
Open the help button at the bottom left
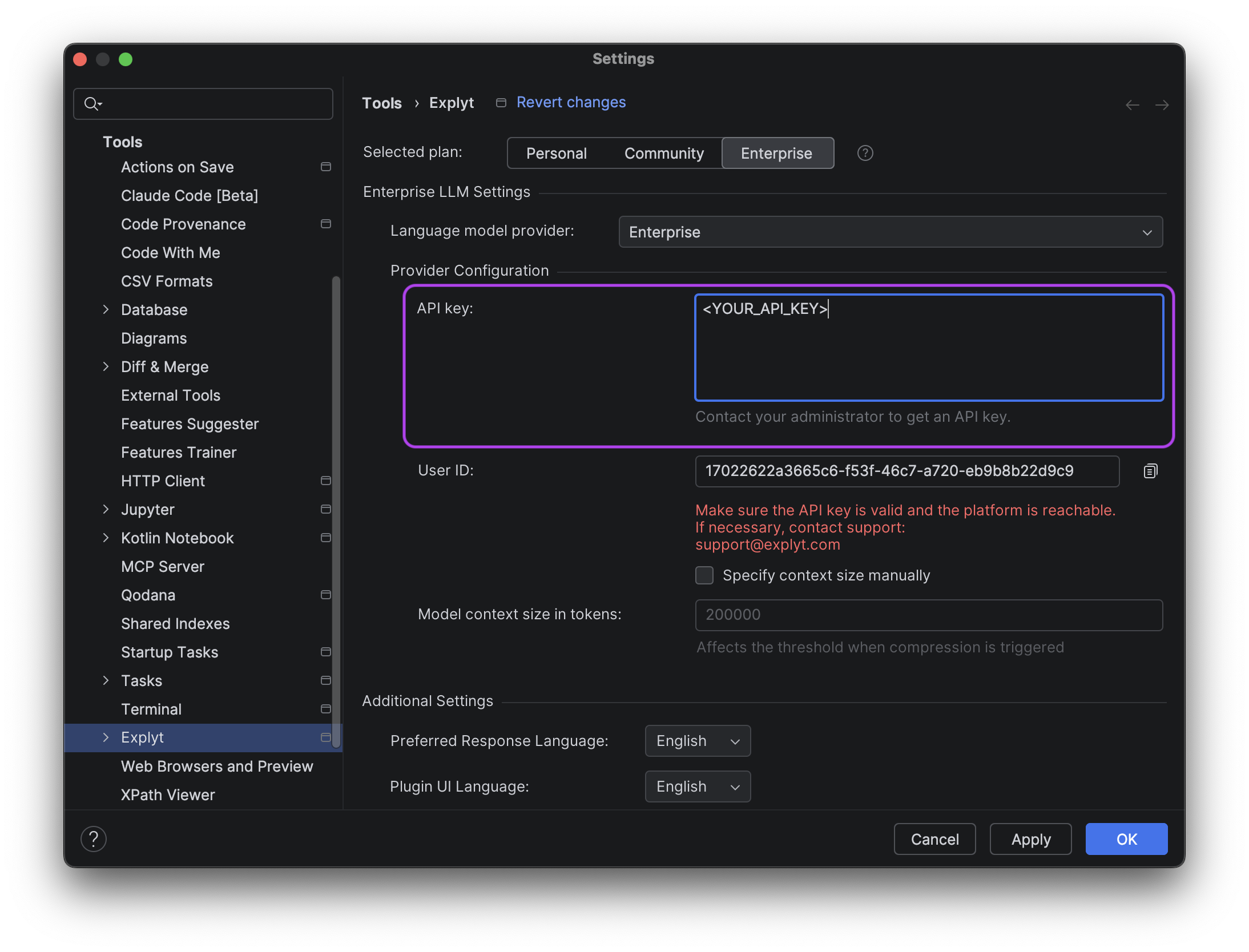pyautogui.click(x=94, y=838)
